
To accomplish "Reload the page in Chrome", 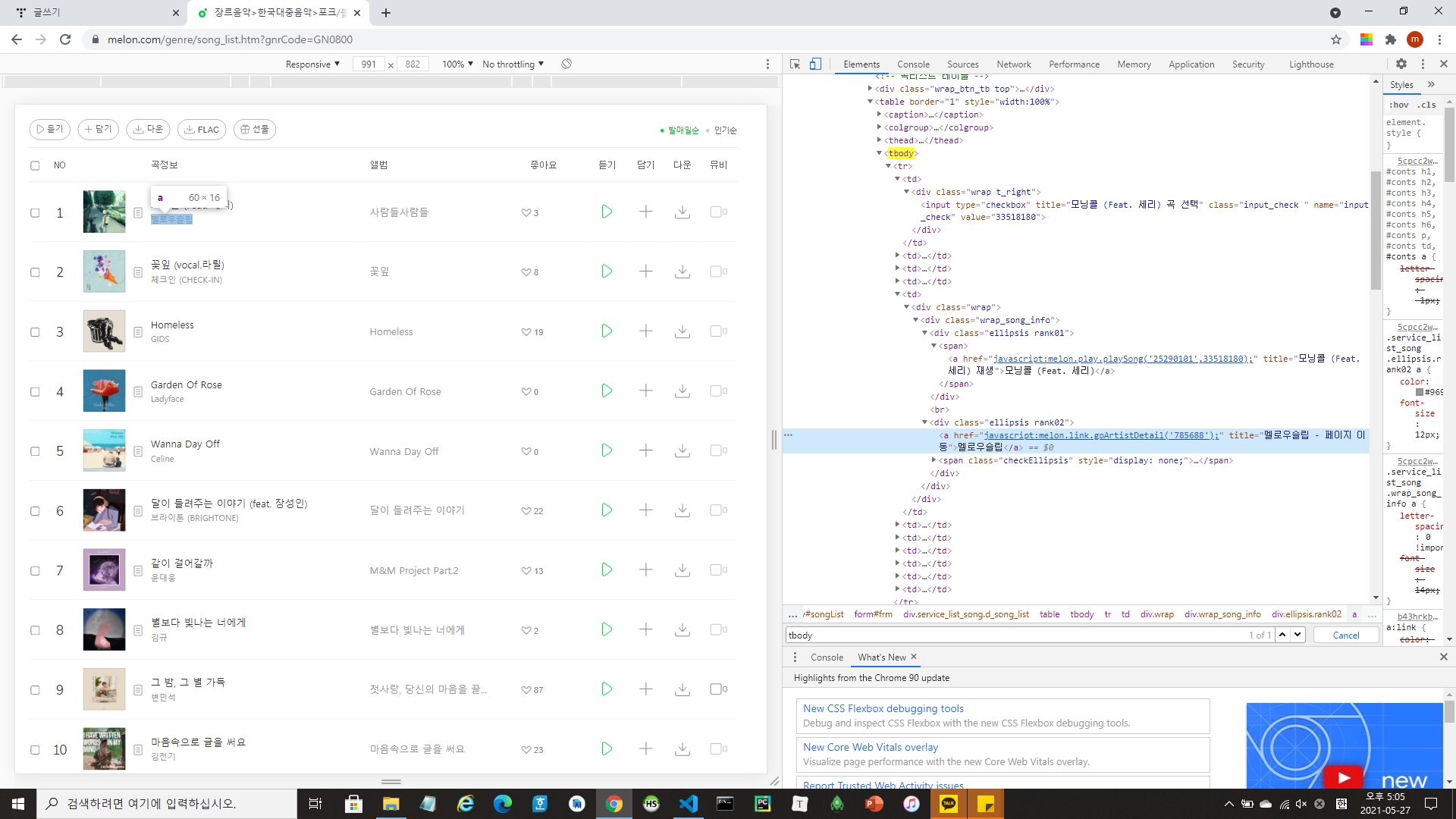I will coord(65,39).
